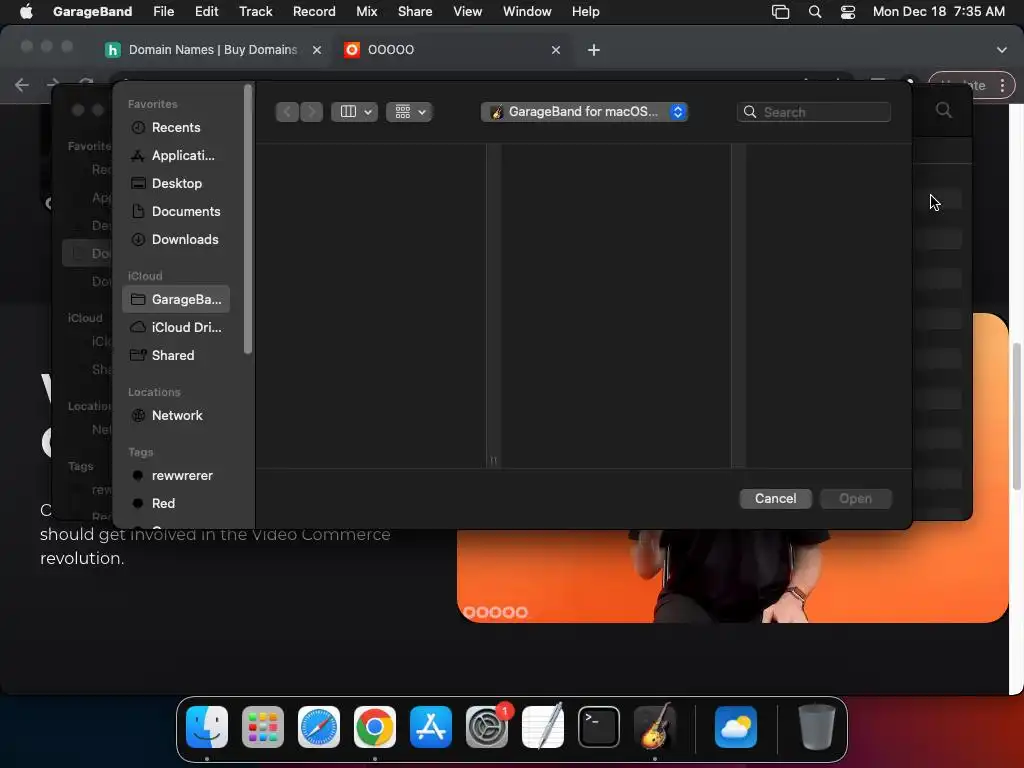1024x768 pixels.
Task: Open the Share menu
Action: (415, 11)
